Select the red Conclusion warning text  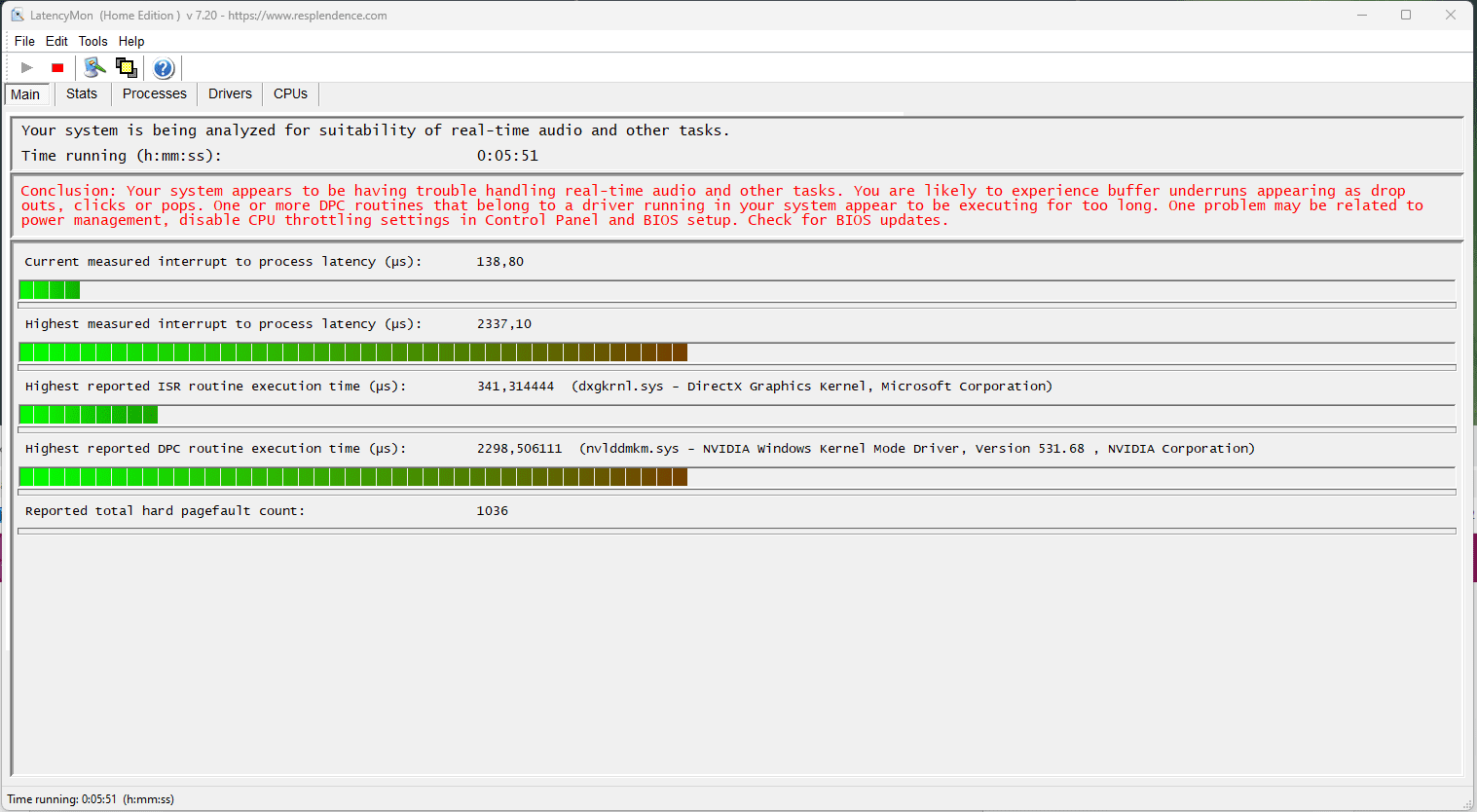(x=721, y=205)
